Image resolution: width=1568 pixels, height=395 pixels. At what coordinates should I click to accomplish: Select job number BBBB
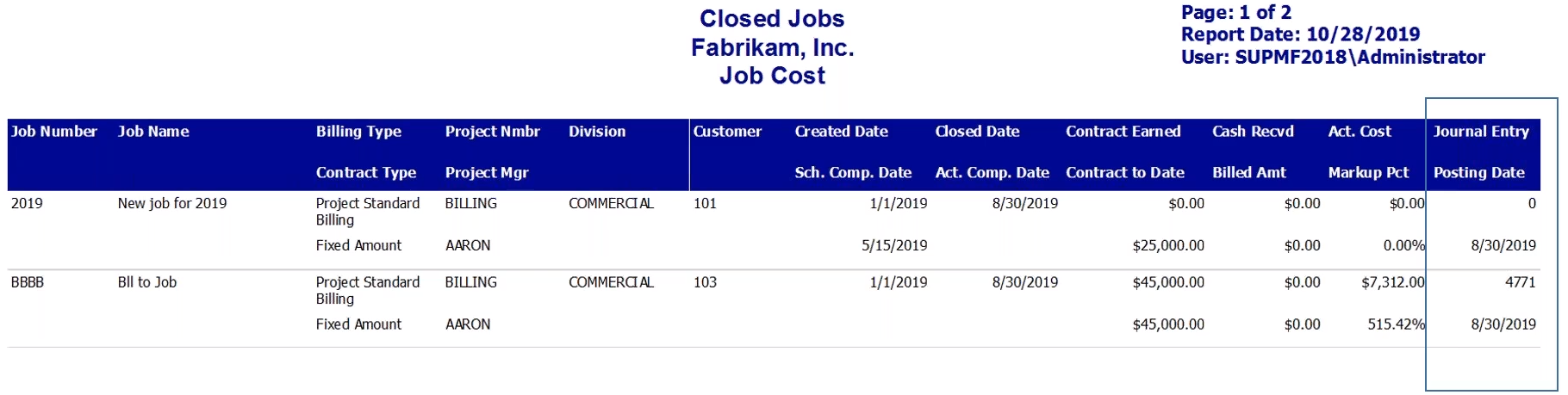[x=28, y=282]
